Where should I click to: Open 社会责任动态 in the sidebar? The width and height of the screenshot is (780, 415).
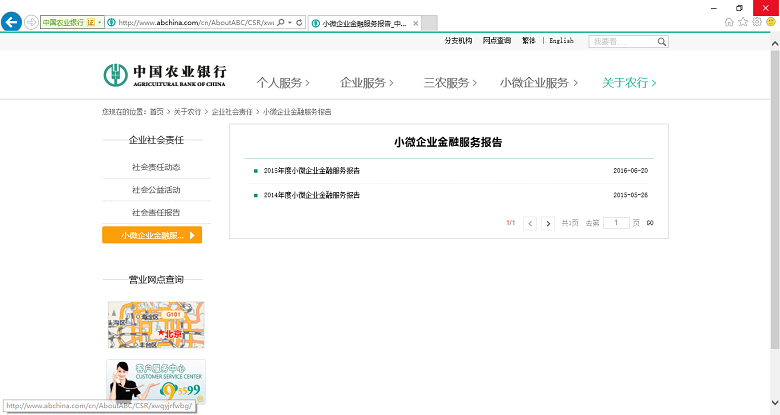pyautogui.click(x=156, y=167)
